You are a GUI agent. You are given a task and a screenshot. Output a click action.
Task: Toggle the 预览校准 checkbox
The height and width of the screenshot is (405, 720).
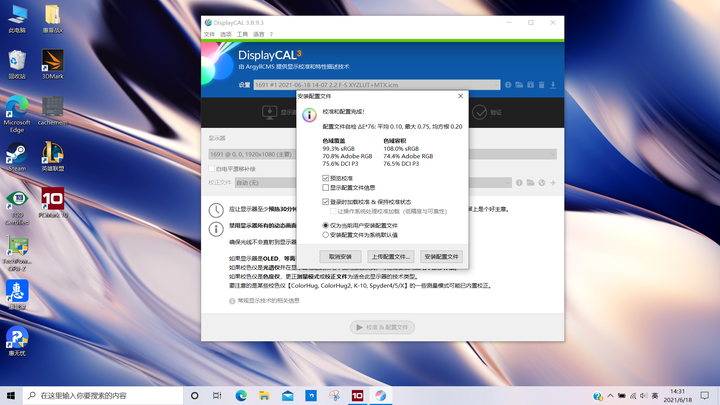[x=325, y=178]
